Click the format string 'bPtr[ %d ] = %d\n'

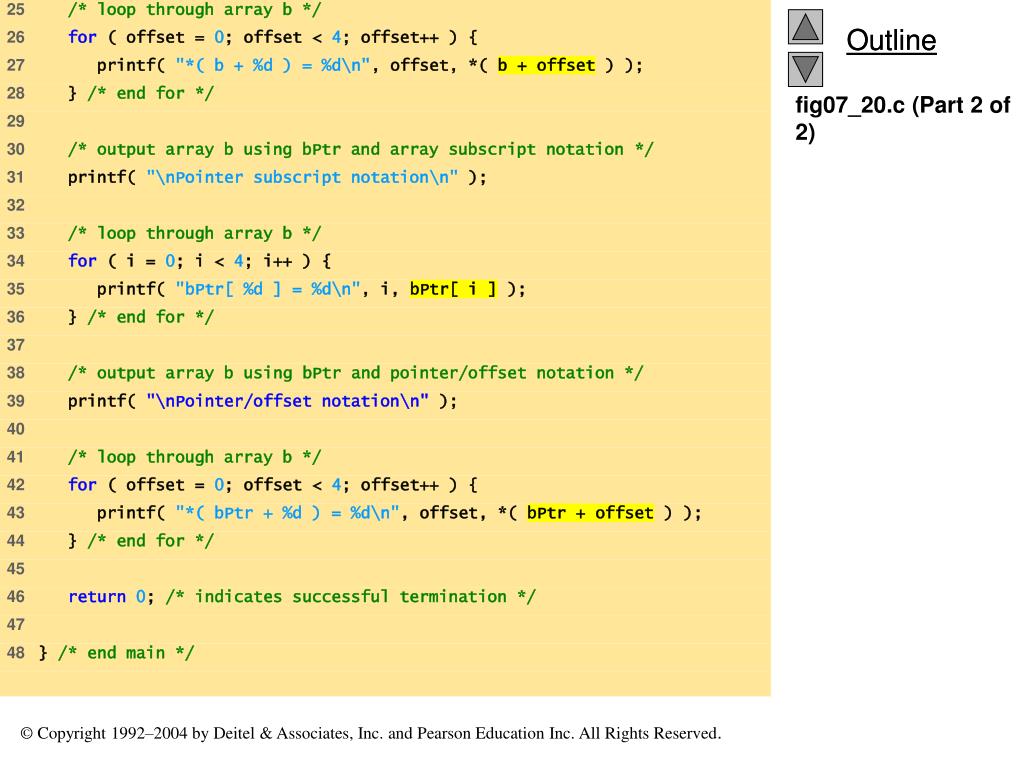click(268, 289)
